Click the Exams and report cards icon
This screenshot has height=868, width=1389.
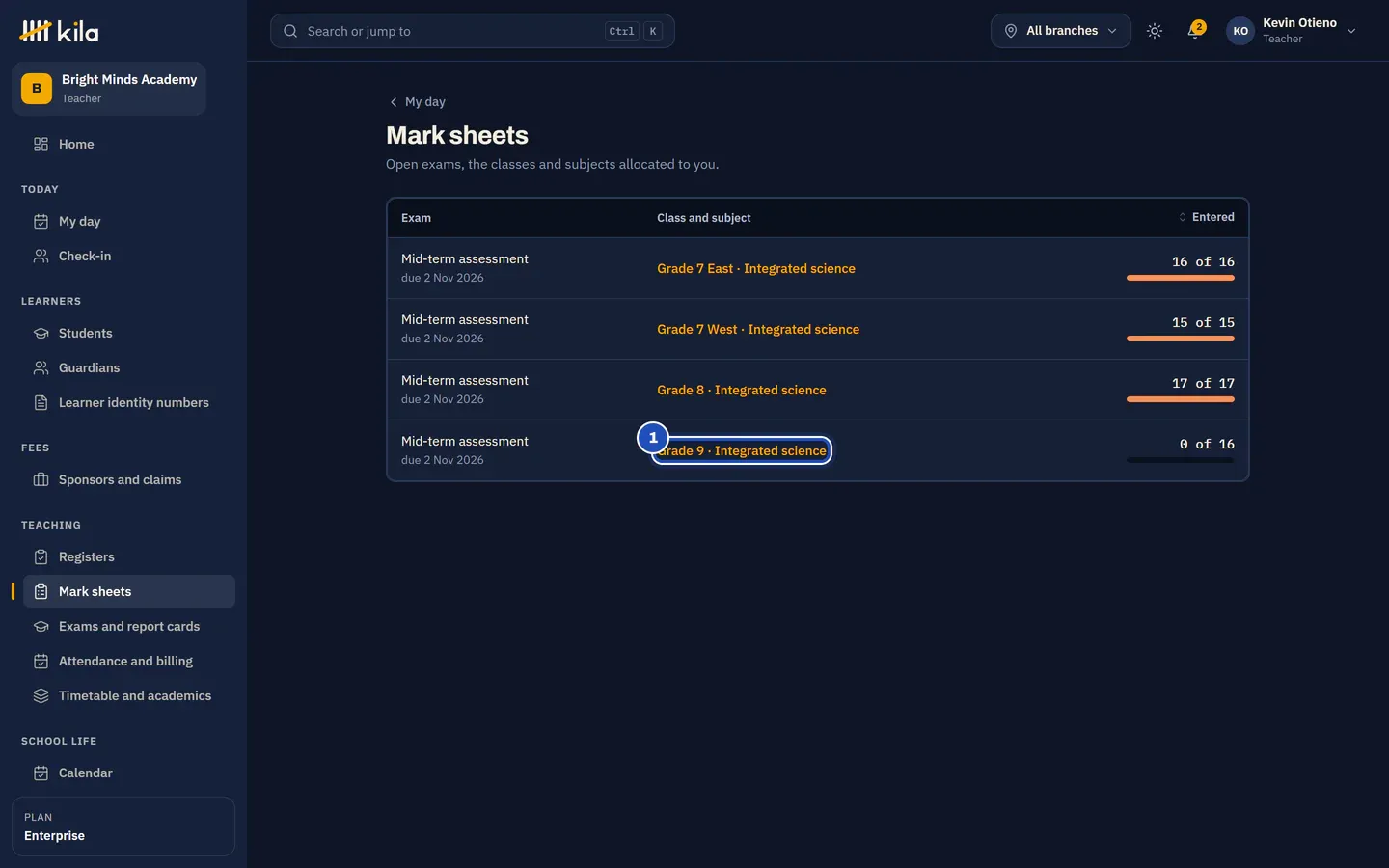[x=41, y=626]
